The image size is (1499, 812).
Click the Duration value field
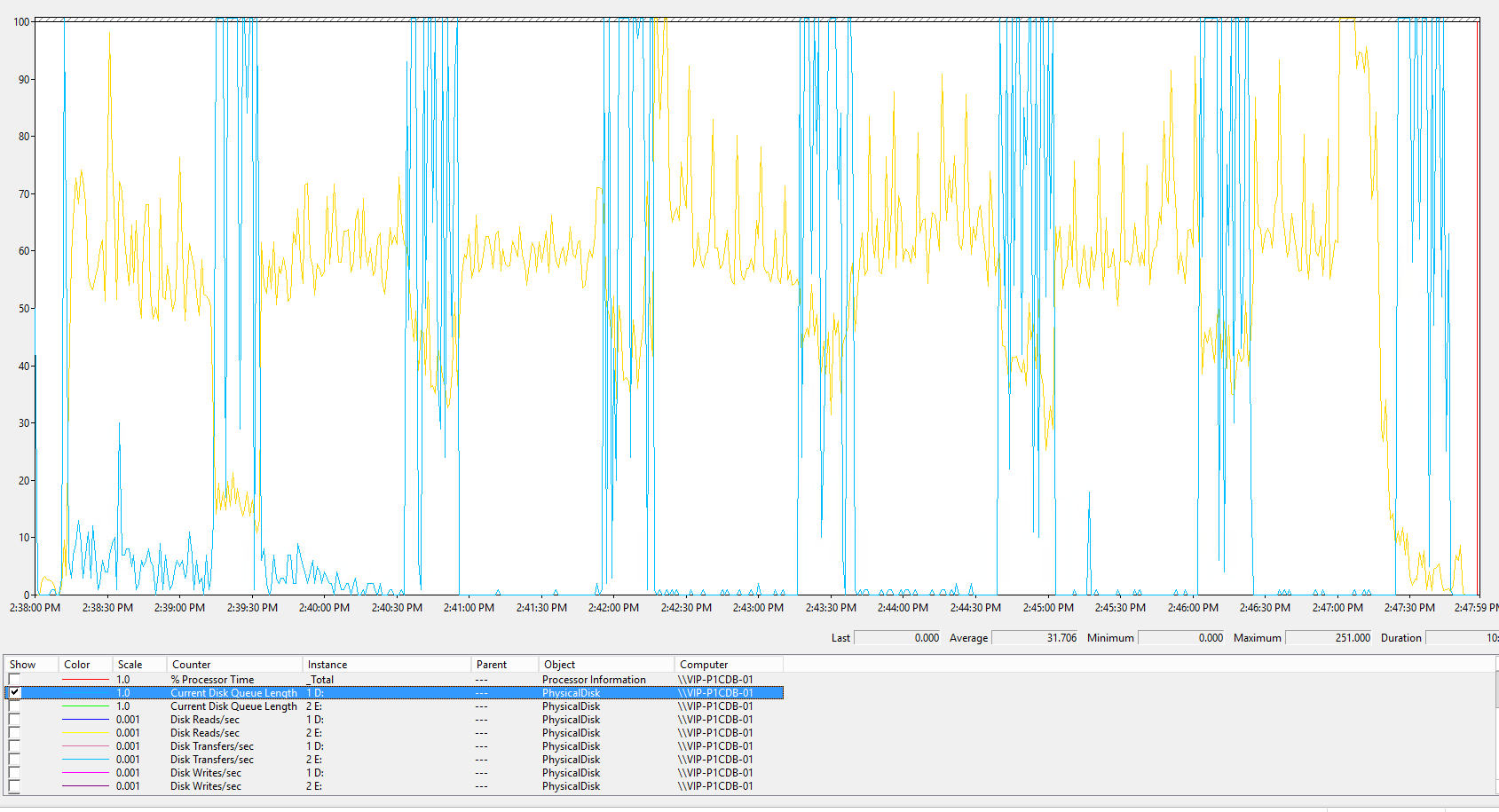click(1462, 638)
